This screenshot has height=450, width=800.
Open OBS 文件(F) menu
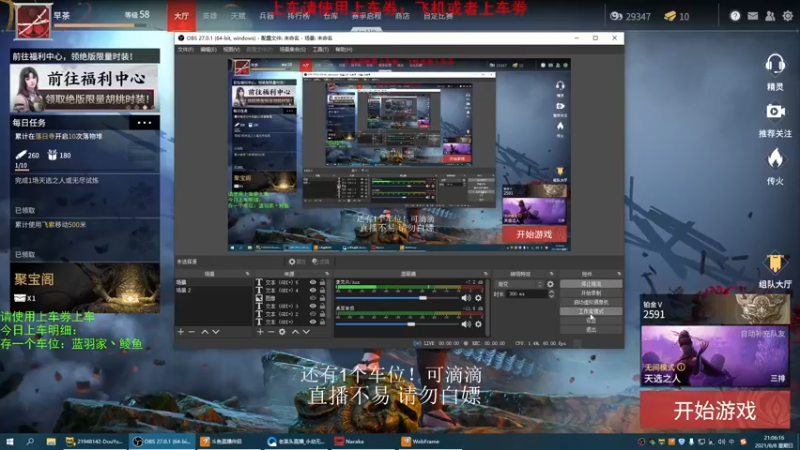tap(186, 49)
